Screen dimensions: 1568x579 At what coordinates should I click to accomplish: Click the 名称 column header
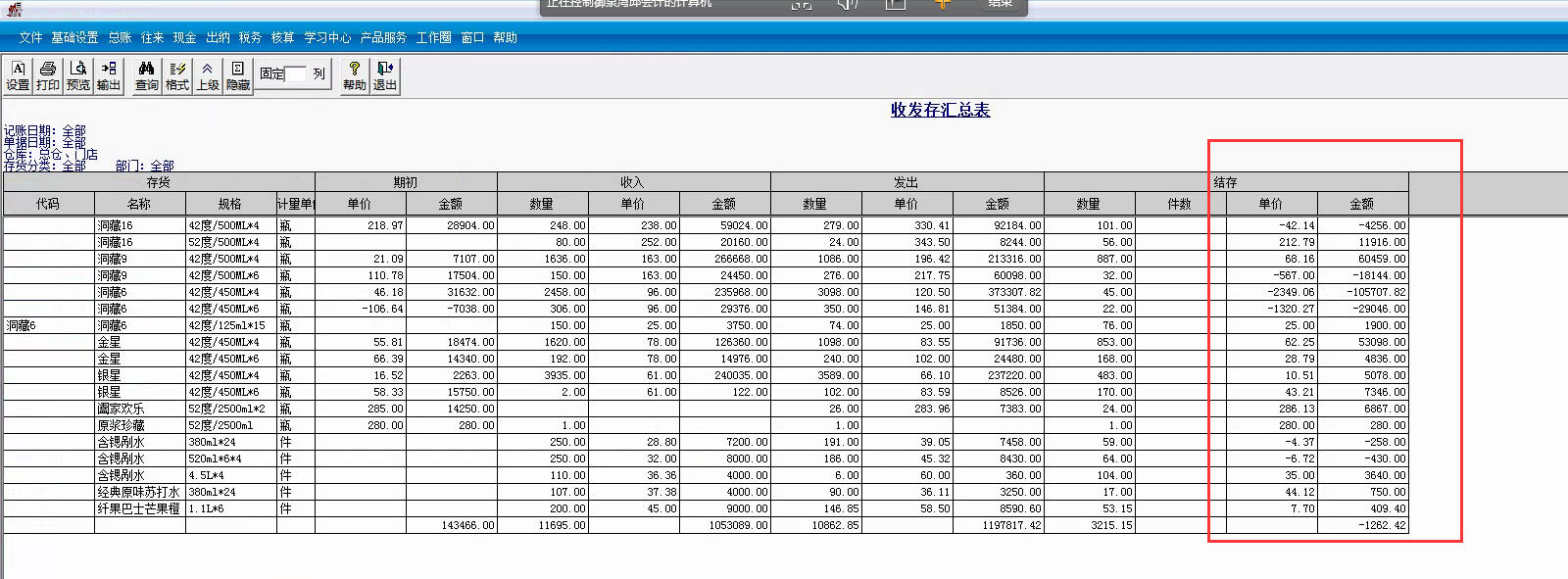pos(139,204)
